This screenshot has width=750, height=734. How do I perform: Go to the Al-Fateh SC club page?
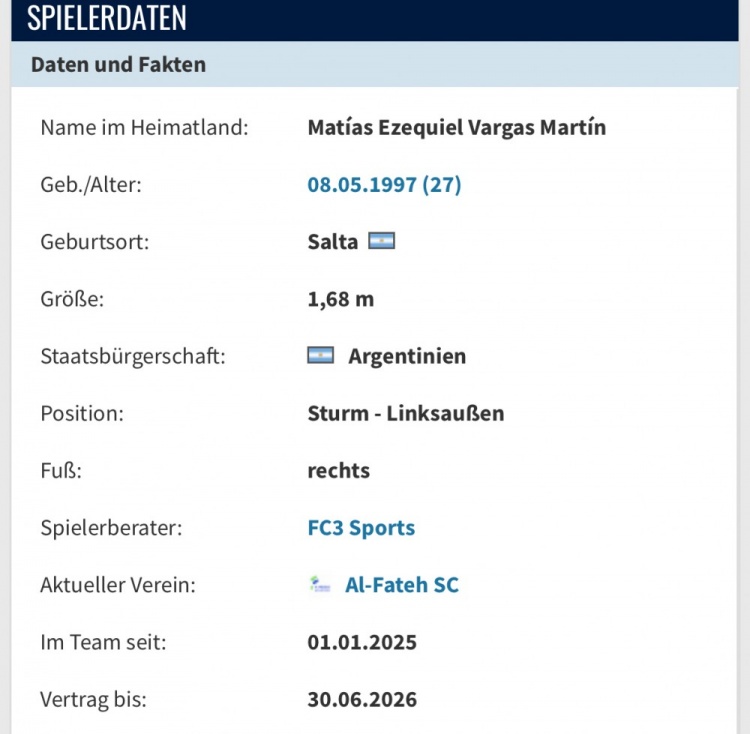(402, 585)
